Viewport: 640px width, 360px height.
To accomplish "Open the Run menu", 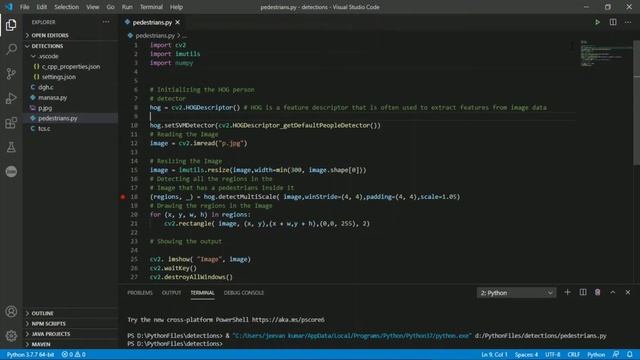I will pos(127,7).
